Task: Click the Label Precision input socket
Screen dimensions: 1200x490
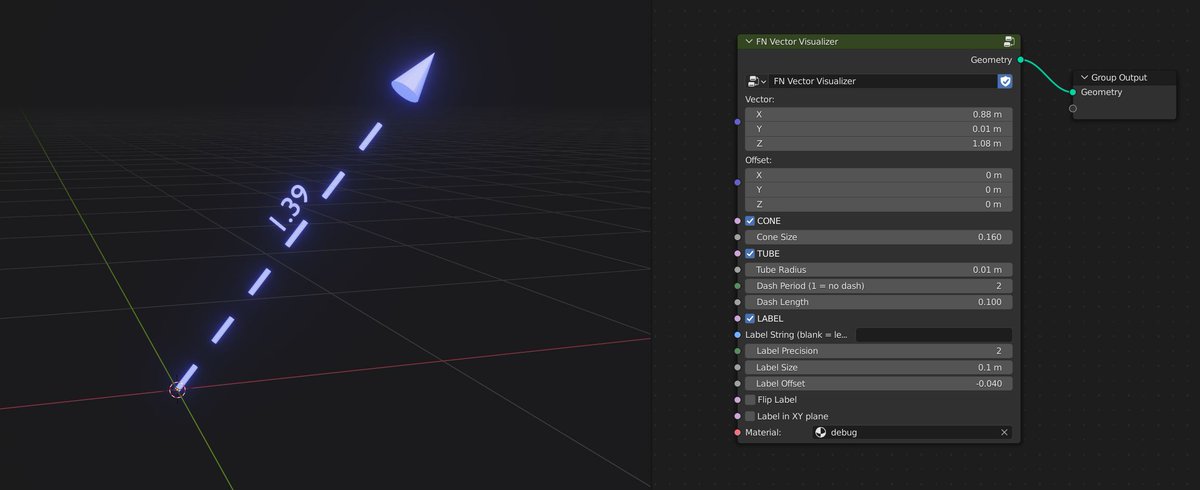Action: pyautogui.click(x=738, y=351)
